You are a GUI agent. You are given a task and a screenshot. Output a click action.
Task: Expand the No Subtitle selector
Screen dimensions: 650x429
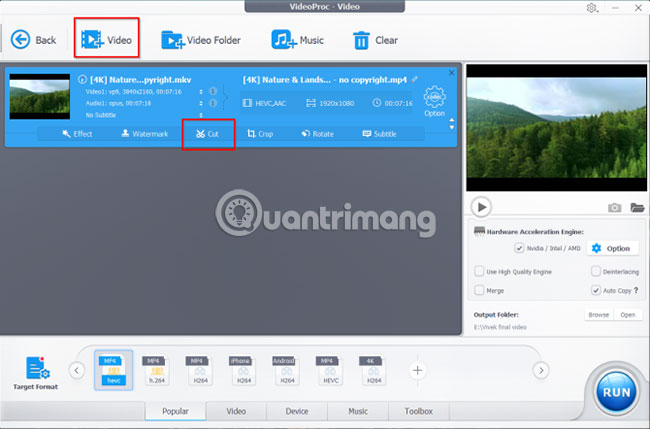201,115
